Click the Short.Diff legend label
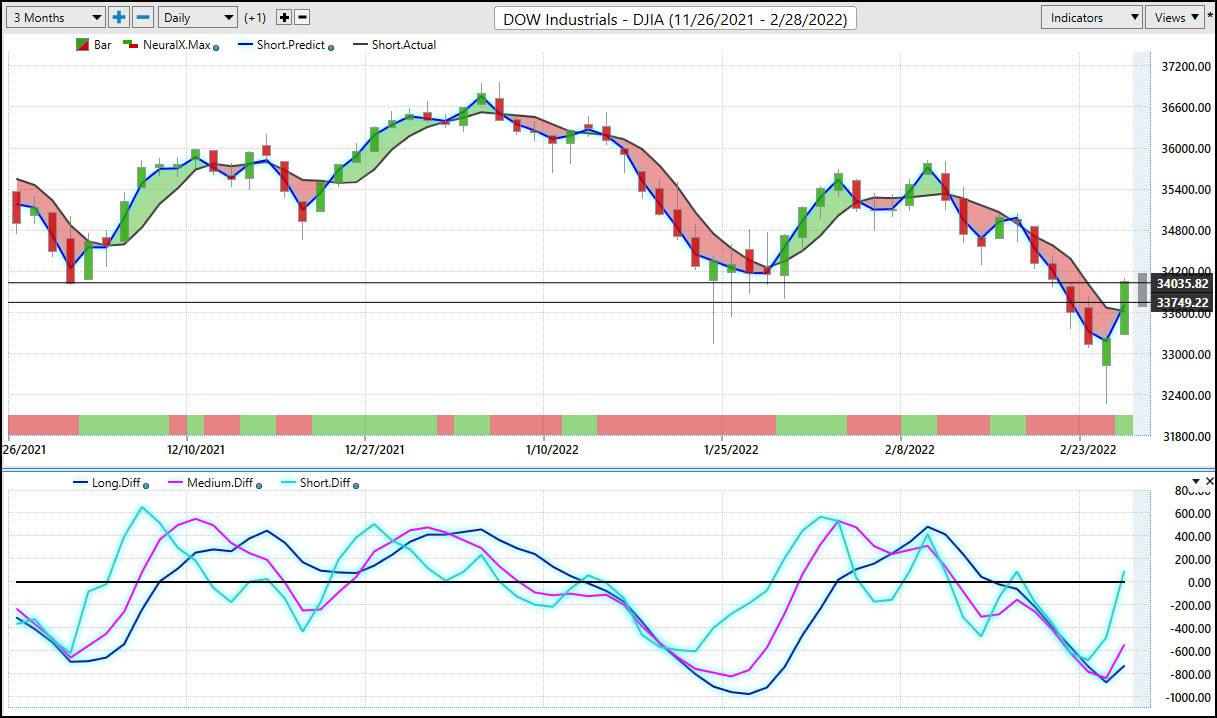Screen dimensions: 1217x718 coord(326,484)
